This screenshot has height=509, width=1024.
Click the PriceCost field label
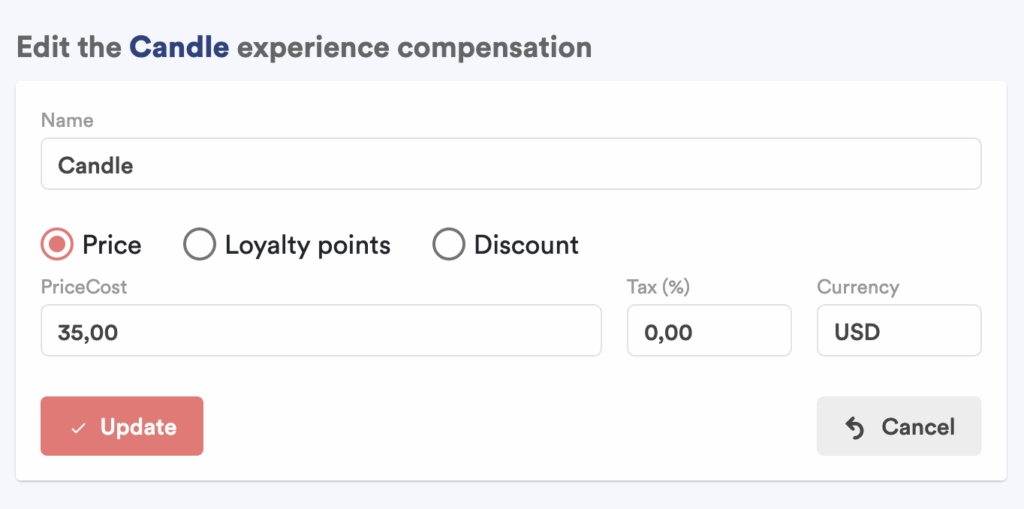tap(84, 287)
